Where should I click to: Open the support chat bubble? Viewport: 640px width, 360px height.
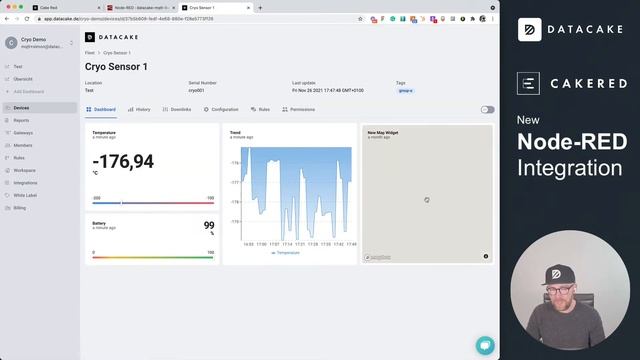click(485, 345)
